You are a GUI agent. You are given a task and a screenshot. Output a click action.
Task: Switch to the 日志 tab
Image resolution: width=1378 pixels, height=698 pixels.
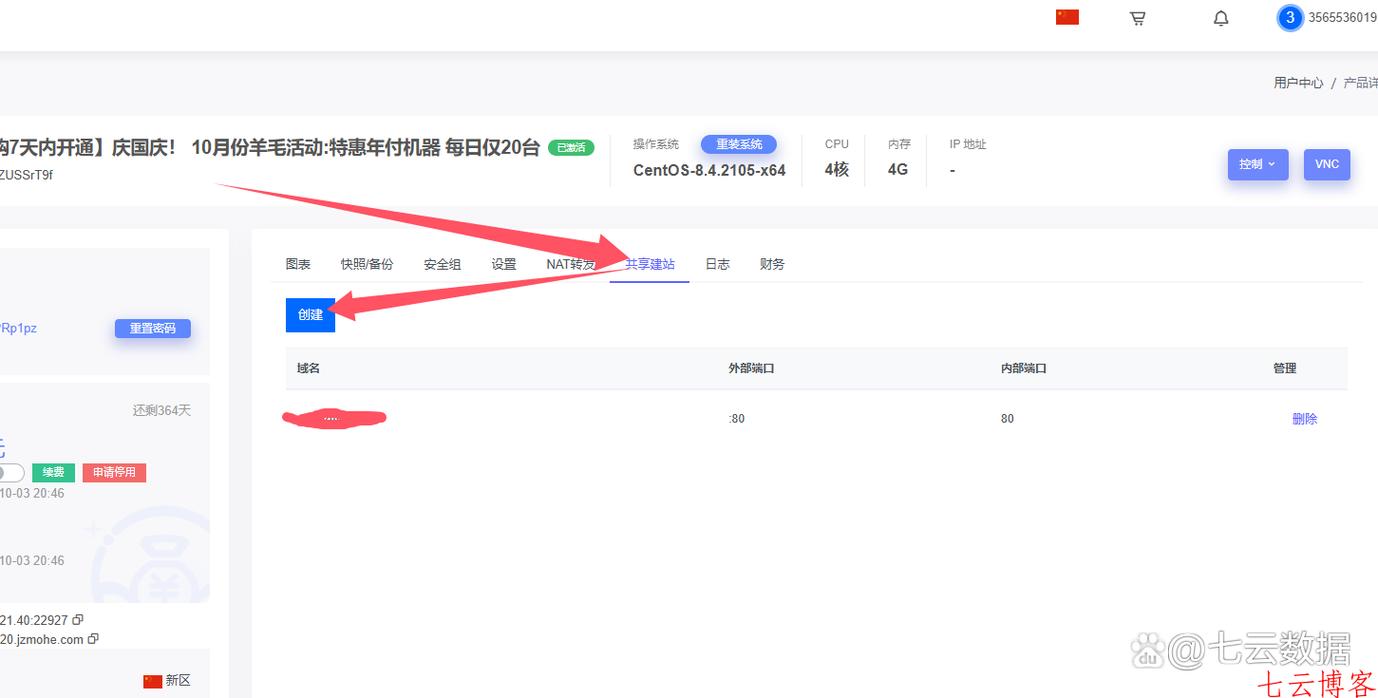click(716, 263)
